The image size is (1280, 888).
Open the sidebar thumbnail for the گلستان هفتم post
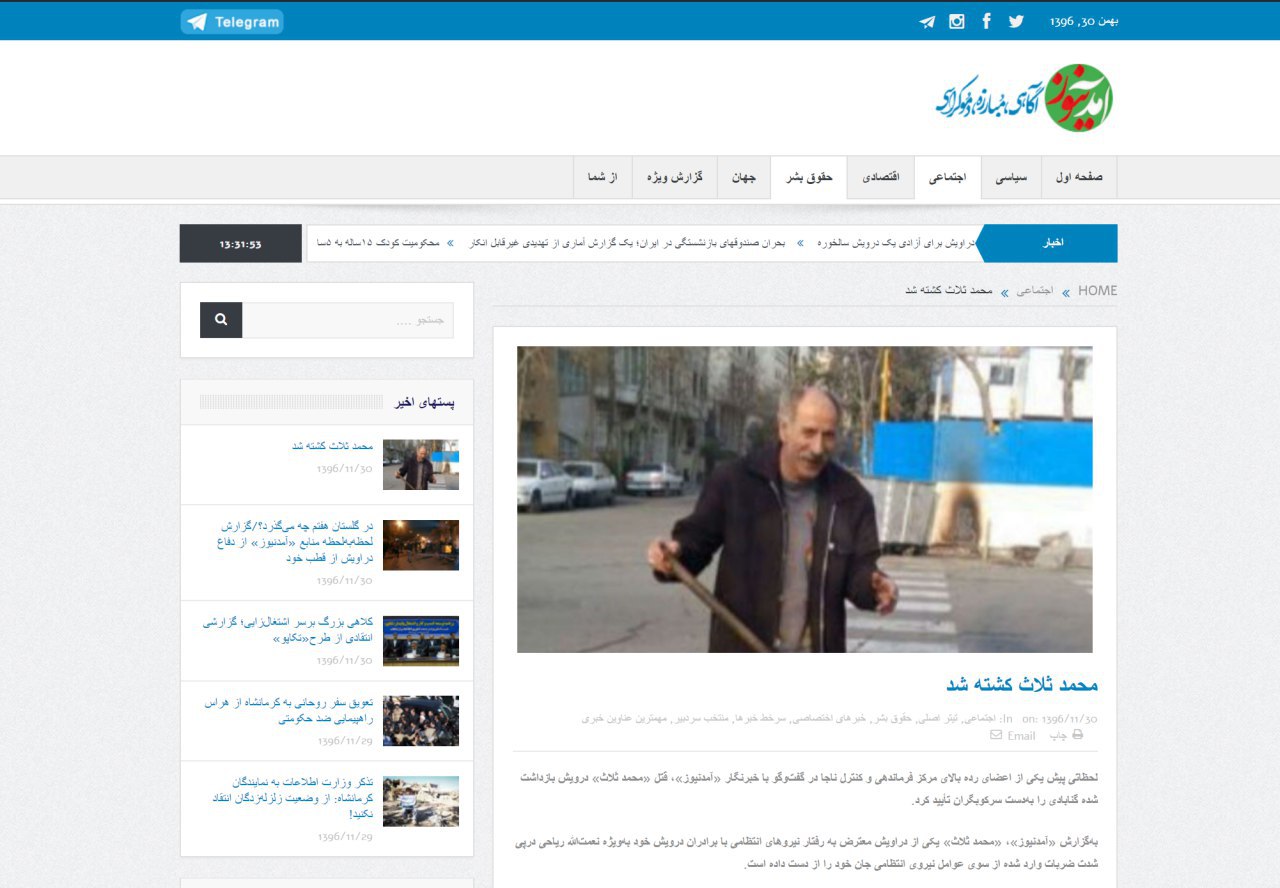pos(421,545)
